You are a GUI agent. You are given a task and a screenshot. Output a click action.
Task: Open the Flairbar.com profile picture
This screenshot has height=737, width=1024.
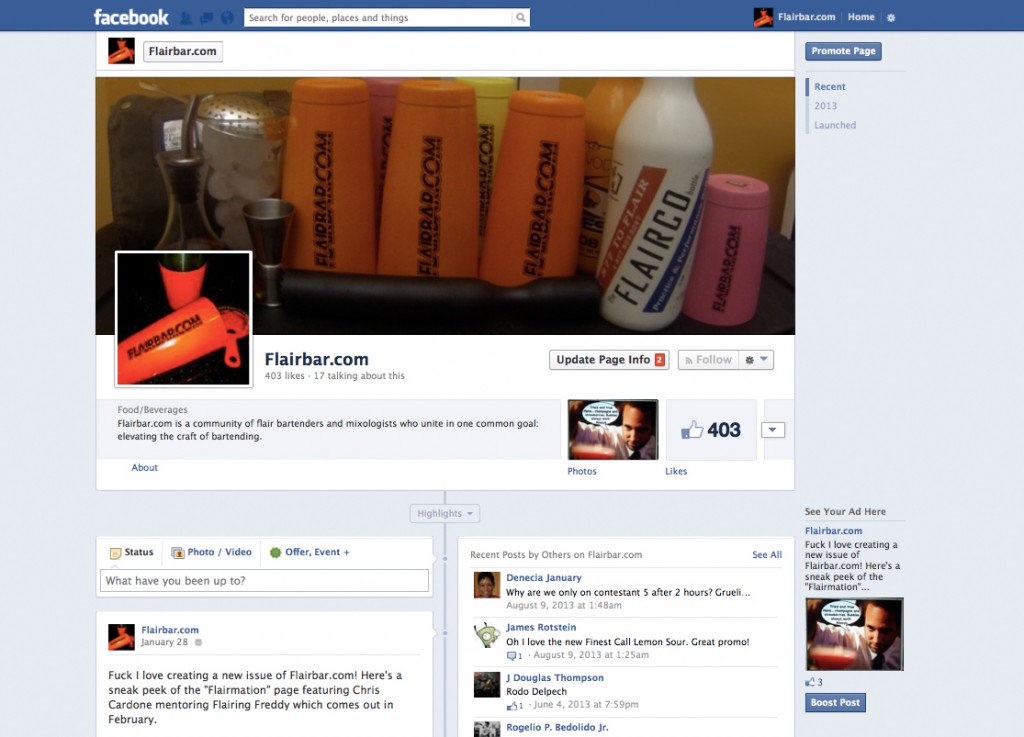coord(184,319)
